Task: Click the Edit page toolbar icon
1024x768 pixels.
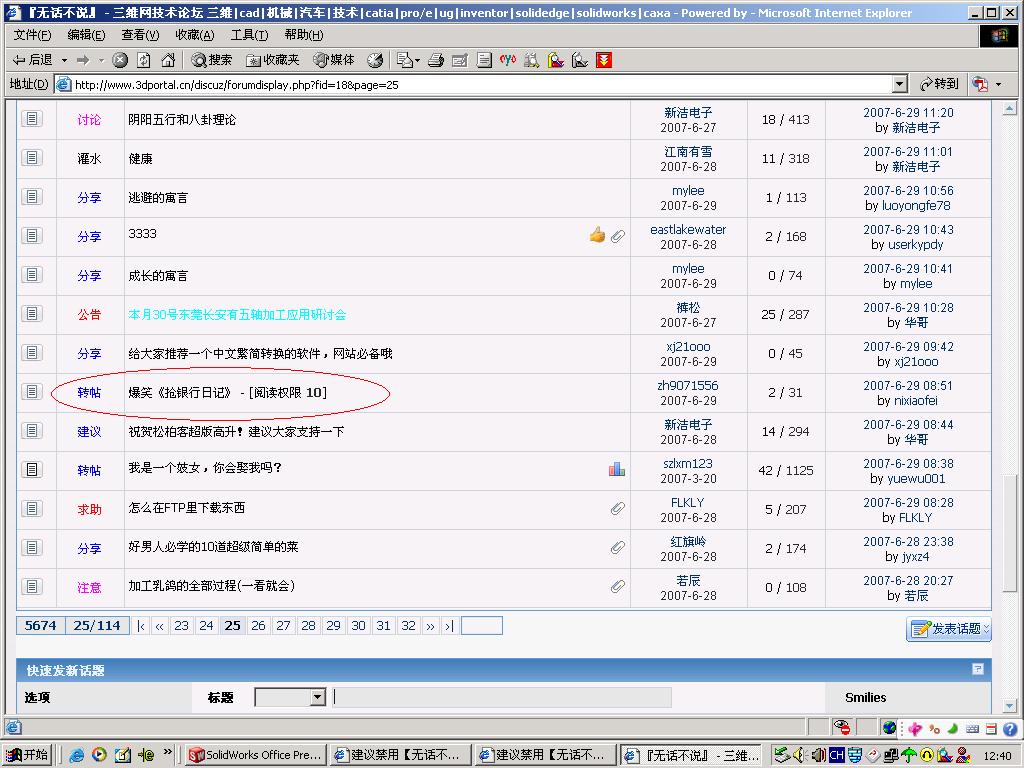Action: [x=460, y=60]
